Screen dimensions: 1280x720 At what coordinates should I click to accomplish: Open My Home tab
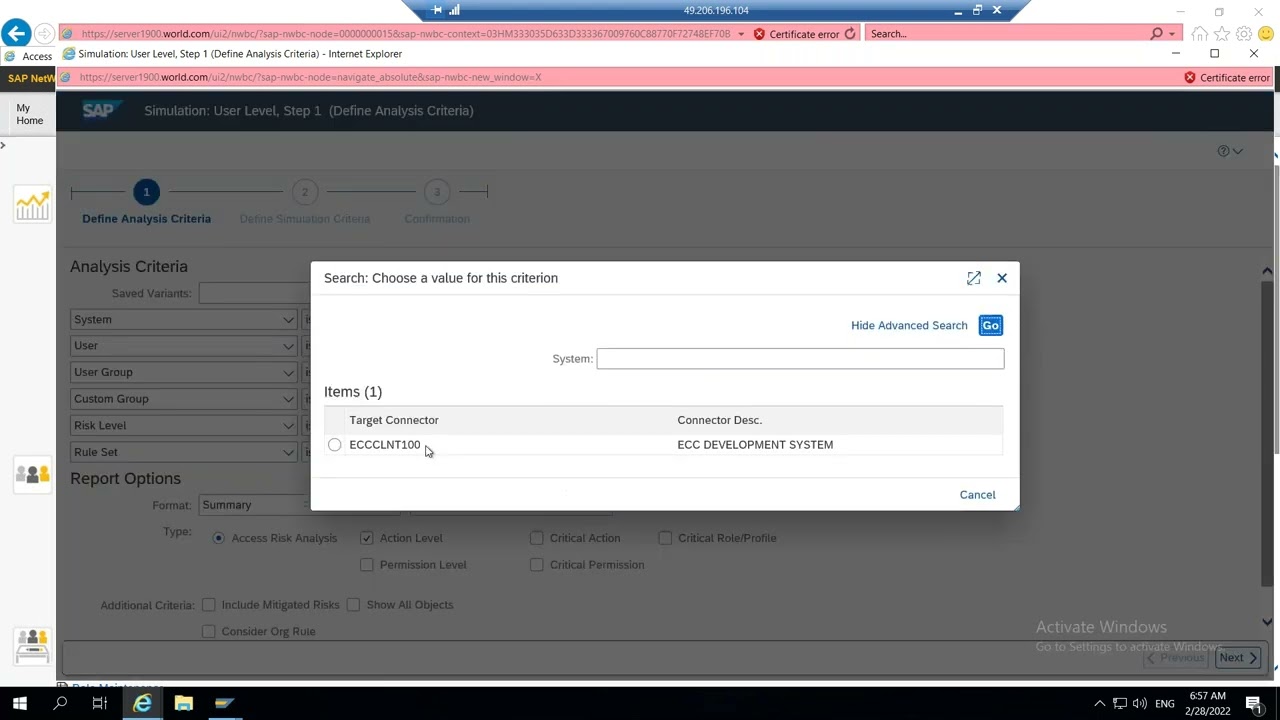coord(29,114)
